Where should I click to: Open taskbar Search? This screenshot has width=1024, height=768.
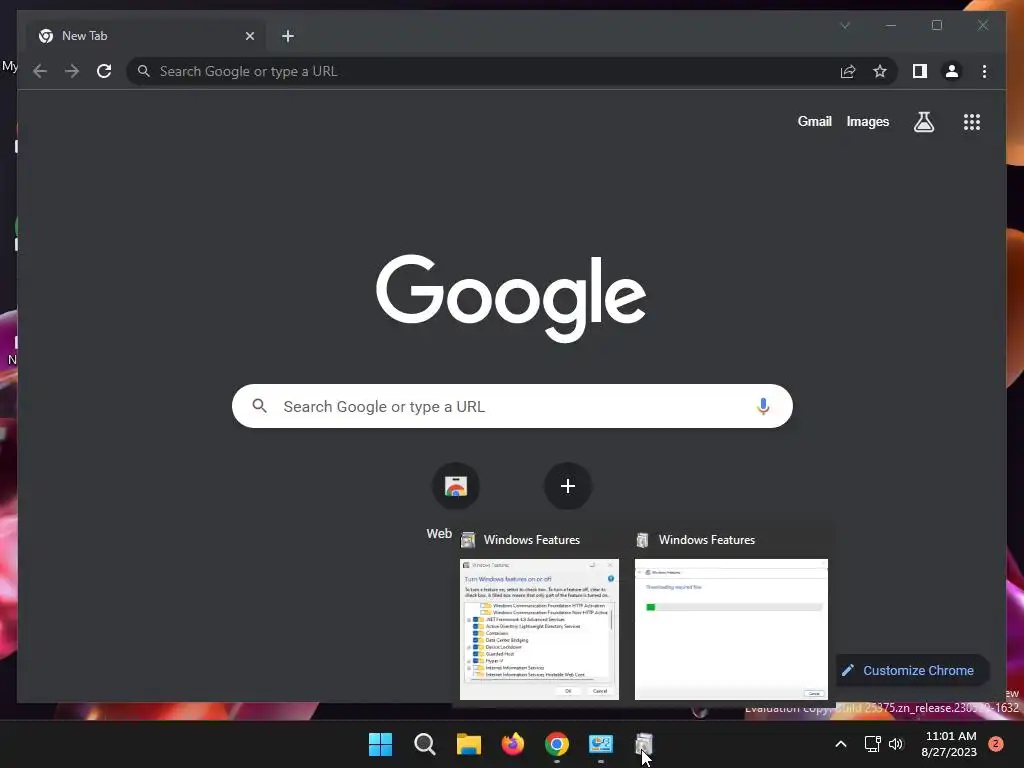coord(424,744)
